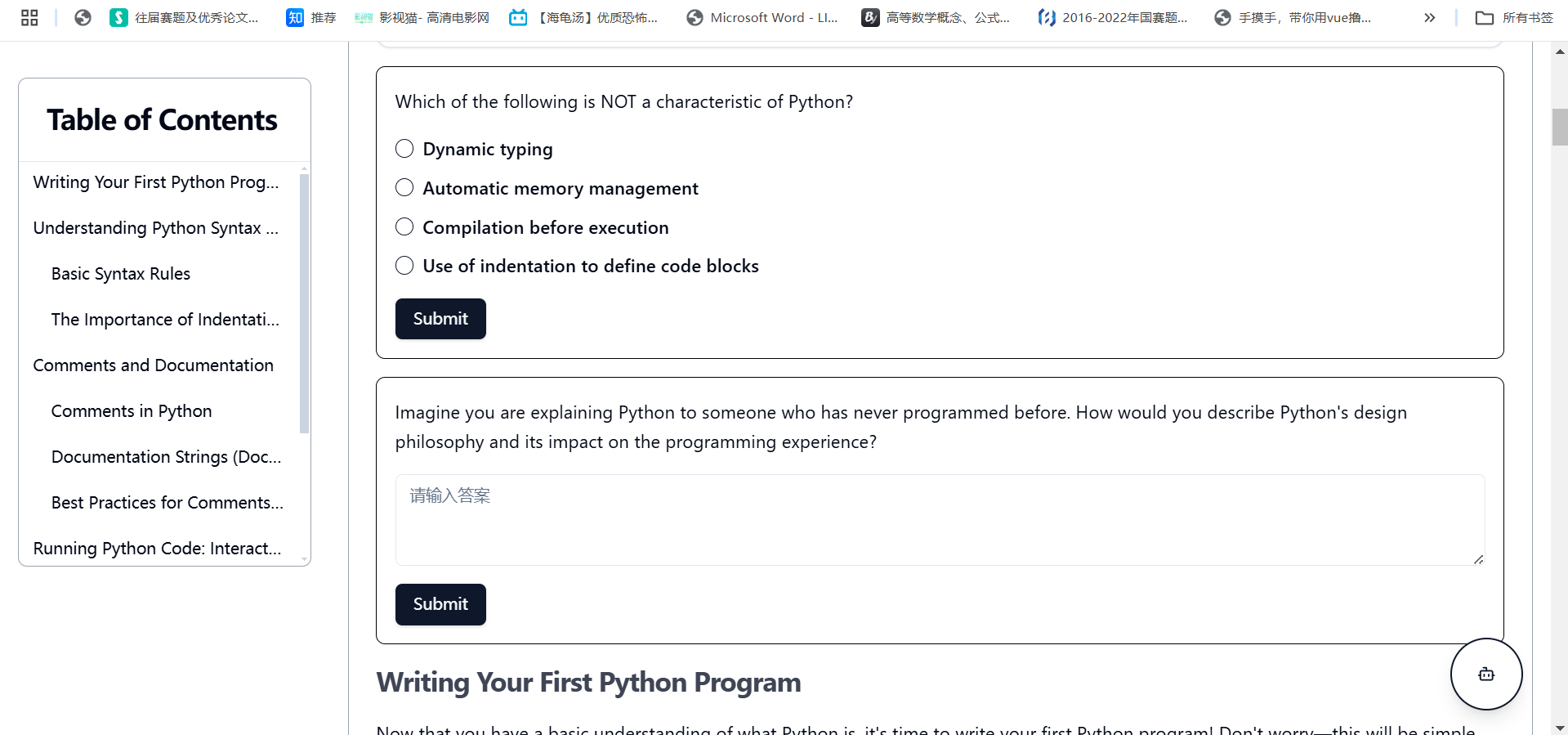Open the 影视猫 movie site bookmark
The width and height of the screenshot is (1568, 735).
tap(422, 18)
